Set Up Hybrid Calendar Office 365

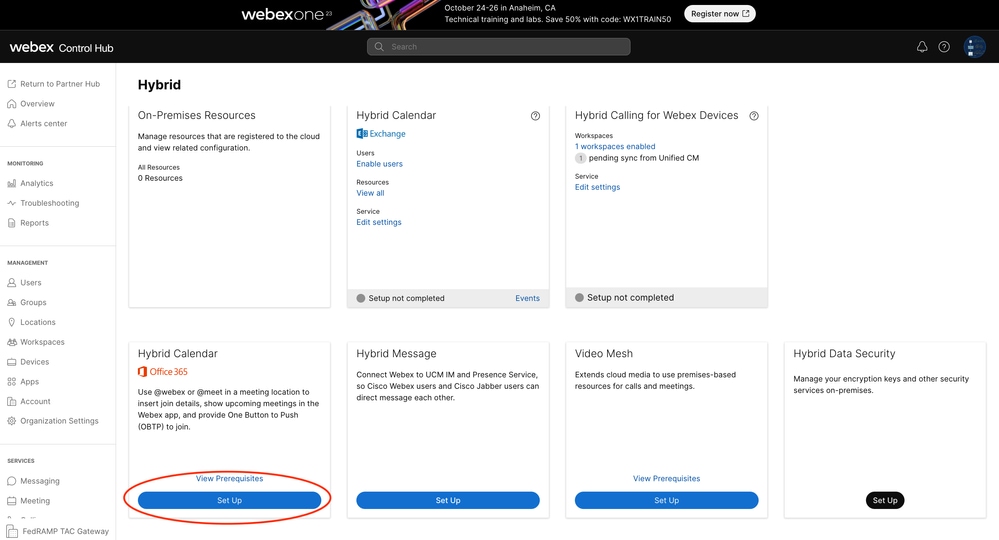[229, 500]
